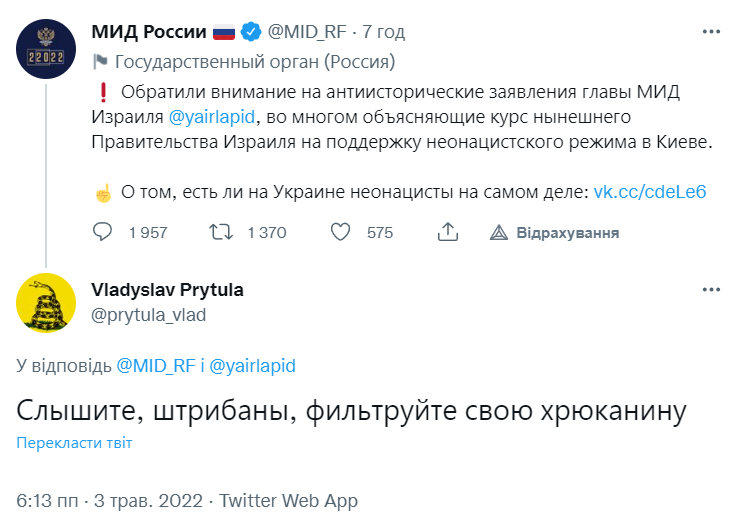Screen dimensions: 744x523
Task: Open the vk.cc/cdeLe6 link
Action: tap(650, 191)
